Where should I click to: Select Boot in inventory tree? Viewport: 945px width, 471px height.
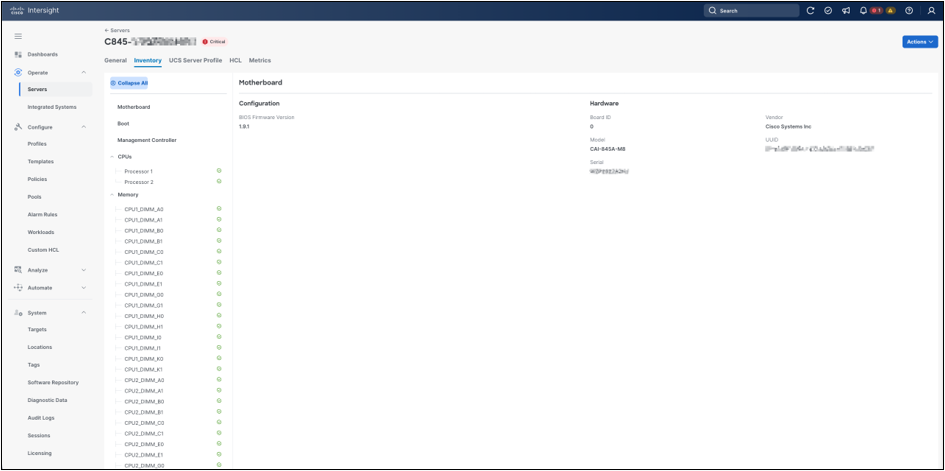(123, 123)
